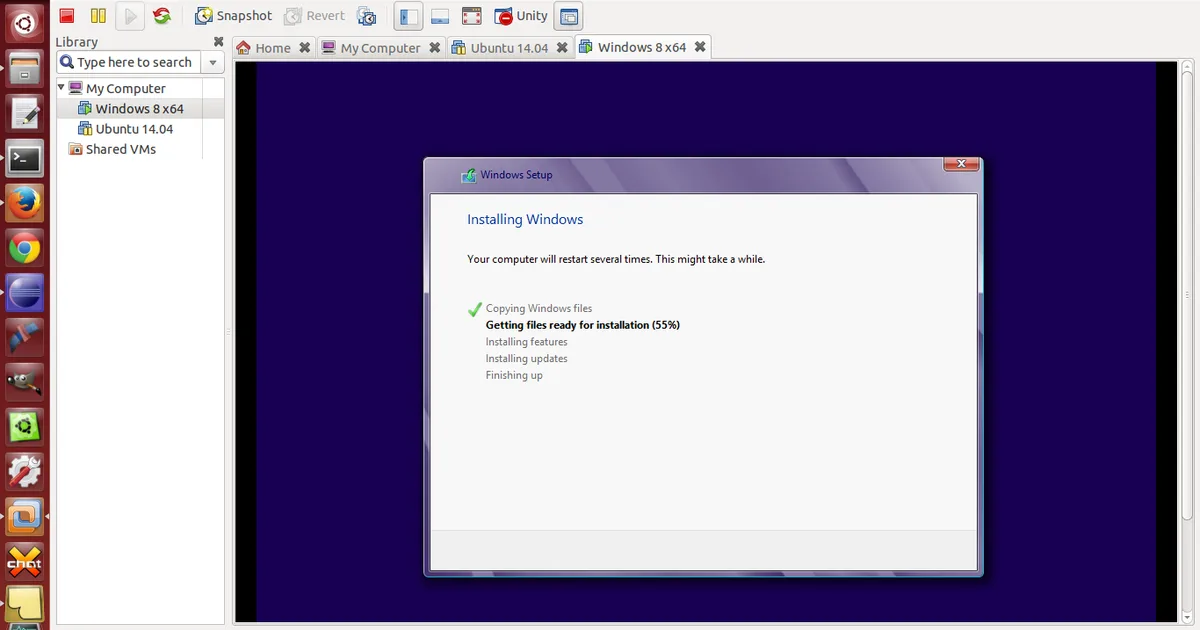This screenshot has height=630, width=1200.
Task: Click the restart several times notice text
Action: point(616,259)
